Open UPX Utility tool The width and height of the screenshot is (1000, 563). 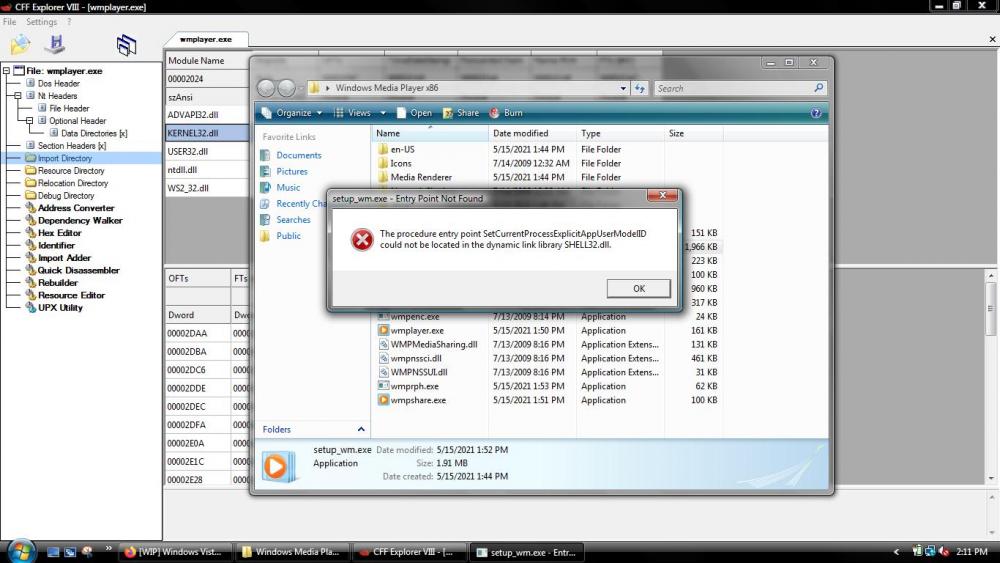click(x=60, y=307)
